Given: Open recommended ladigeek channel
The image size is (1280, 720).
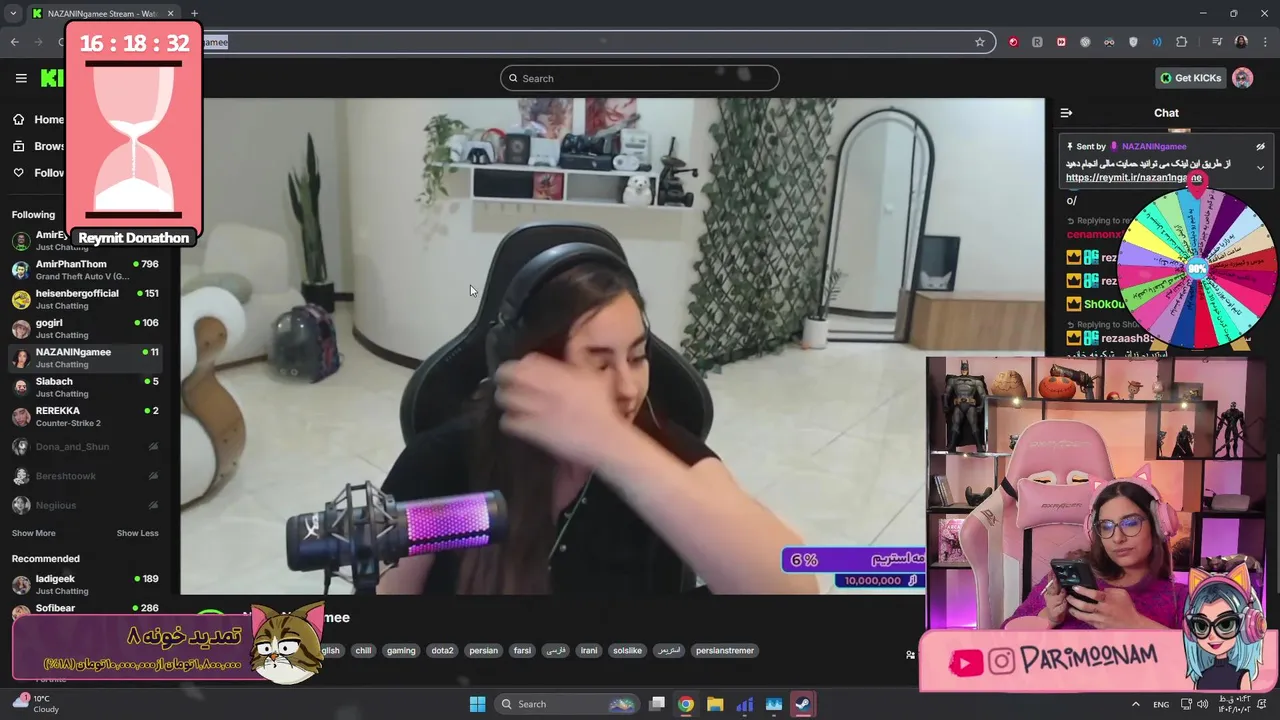Looking at the screenshot, I should (85, 584).
